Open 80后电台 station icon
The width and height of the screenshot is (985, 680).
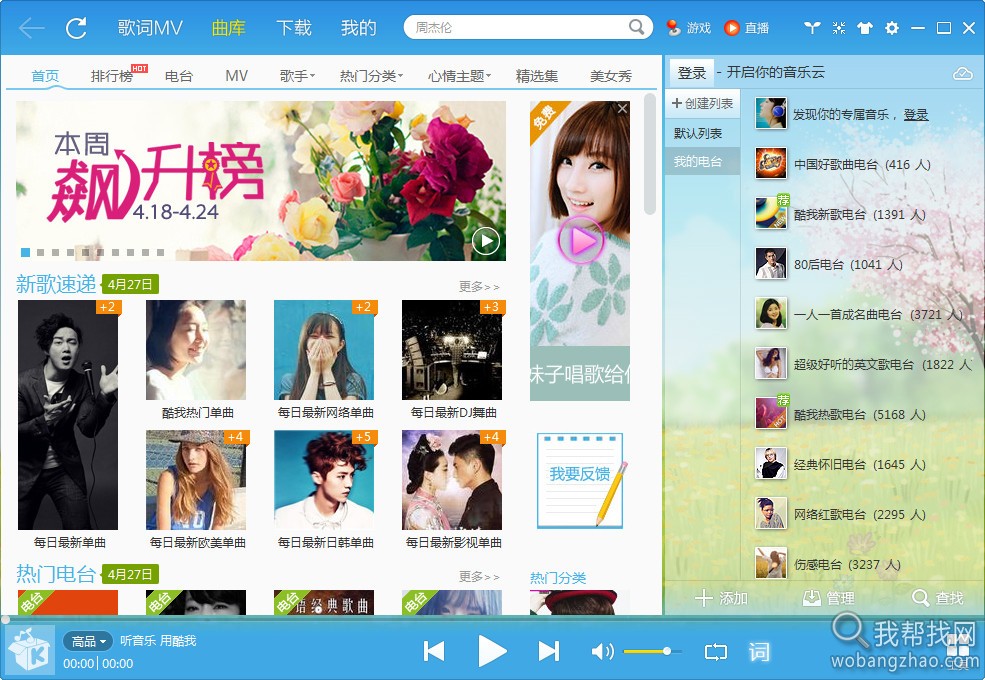tap(771, 263)
